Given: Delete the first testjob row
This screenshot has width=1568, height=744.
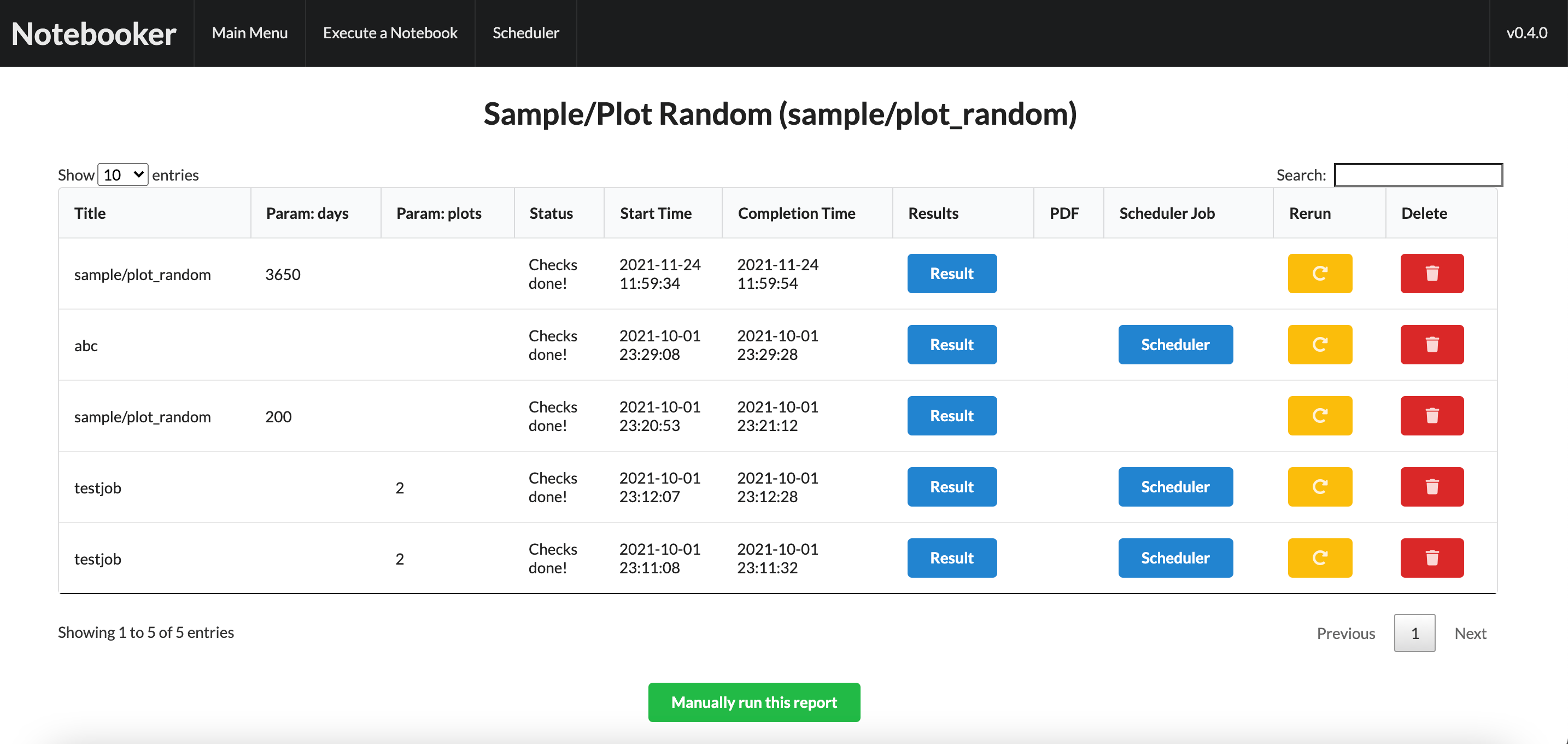Looking at the screenshot, I should (1432, 486).
